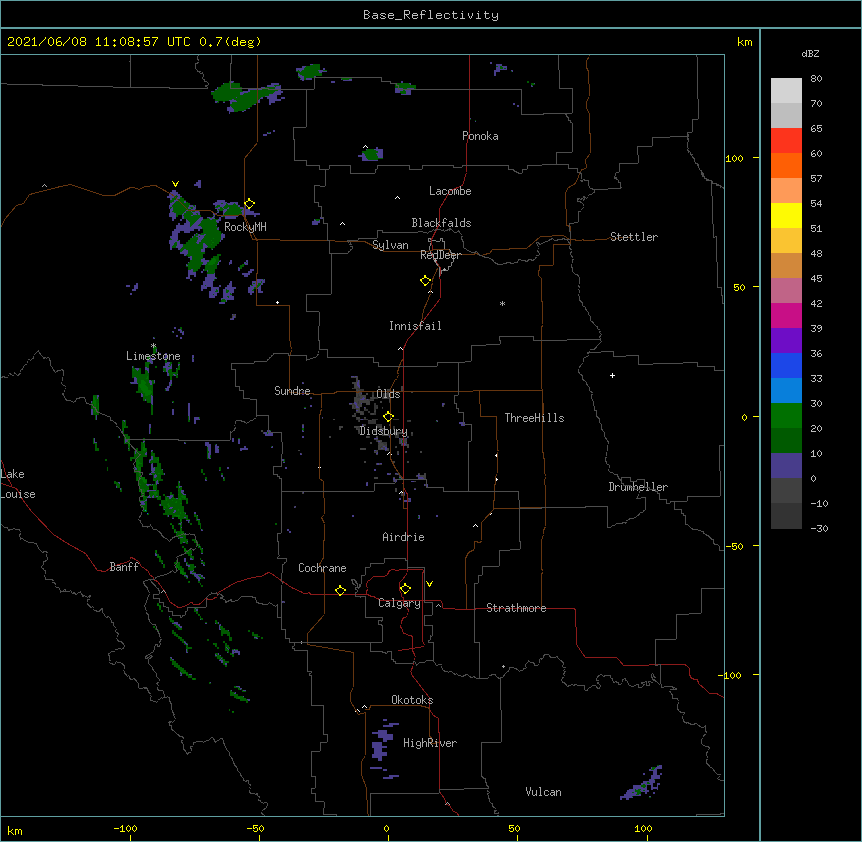
Task: Click the light gray 80-70 dBZ legend swatch
Action: click(786, 91)
